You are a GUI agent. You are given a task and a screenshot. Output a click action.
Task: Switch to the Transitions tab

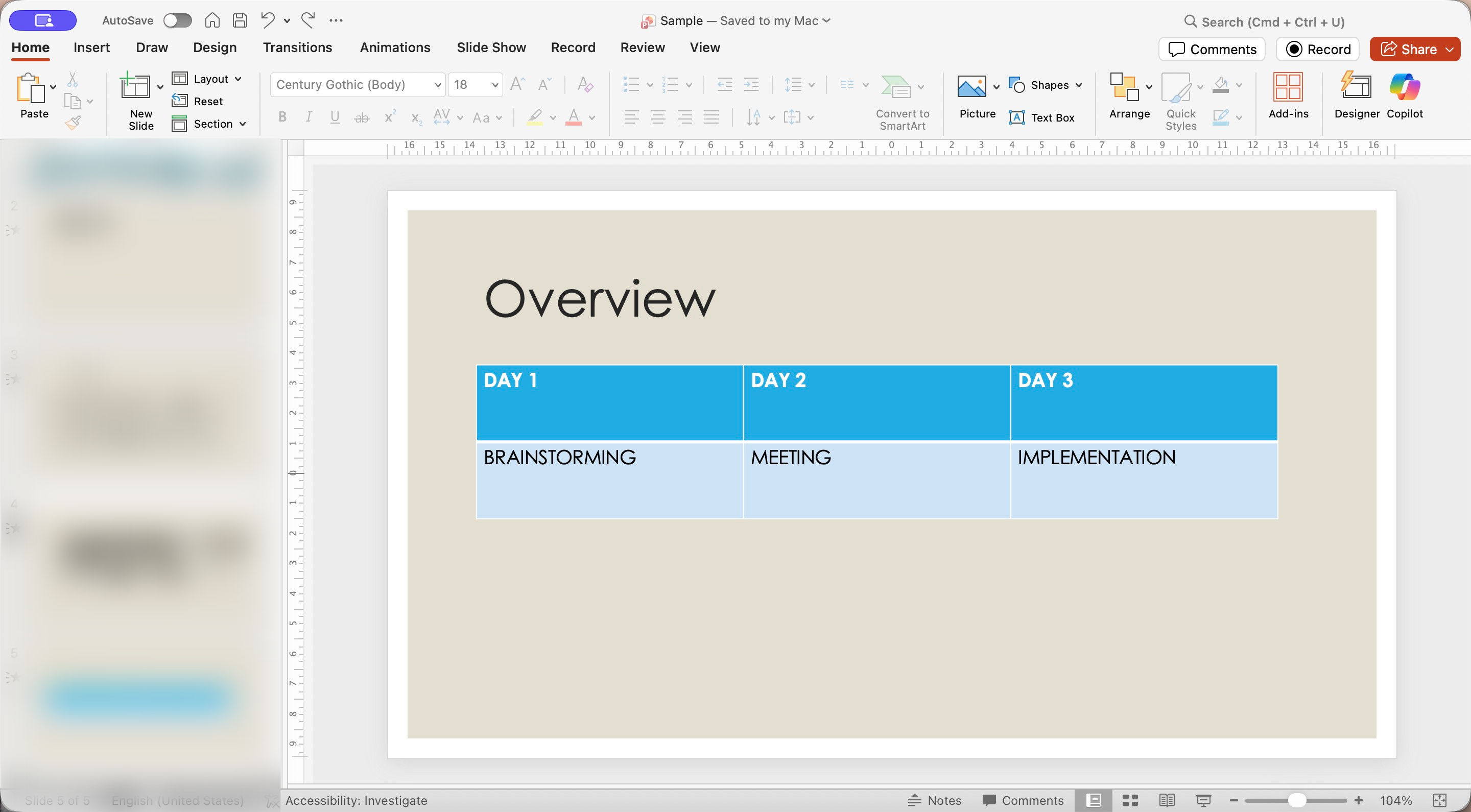297,47
